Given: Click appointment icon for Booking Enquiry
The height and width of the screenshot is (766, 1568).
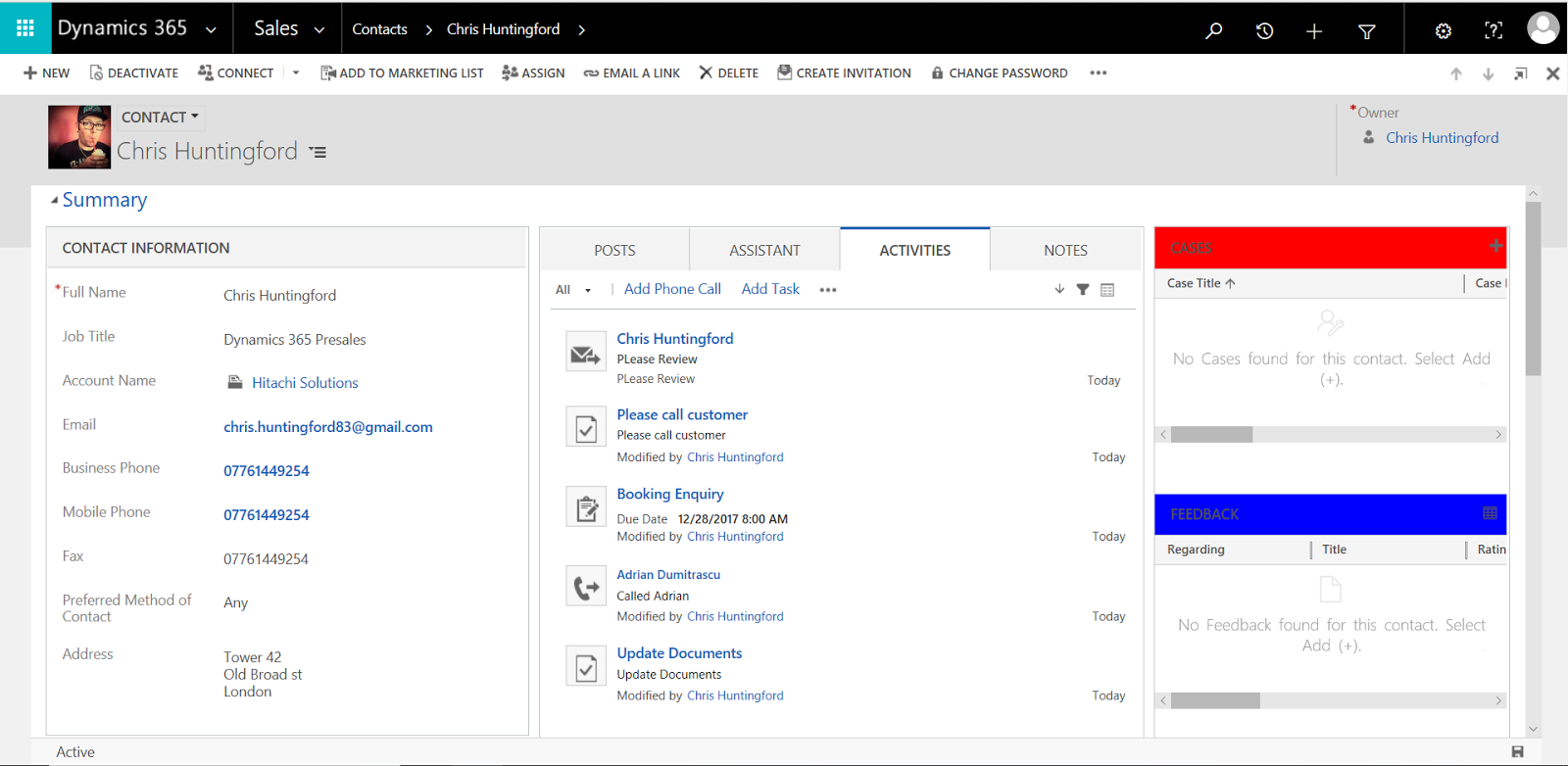Looking at the screenshot, I should [x=586, y=507].
